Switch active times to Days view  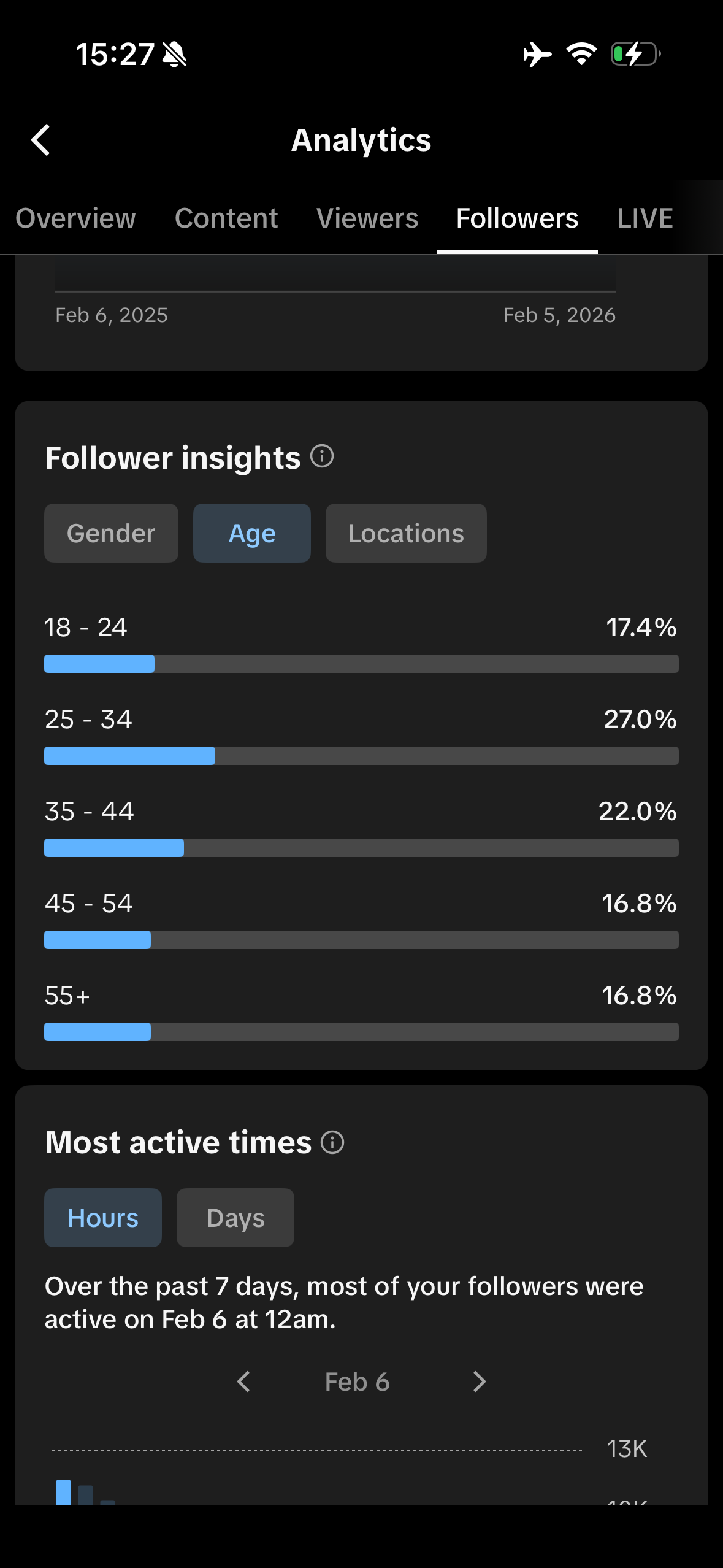point(235,1218)
